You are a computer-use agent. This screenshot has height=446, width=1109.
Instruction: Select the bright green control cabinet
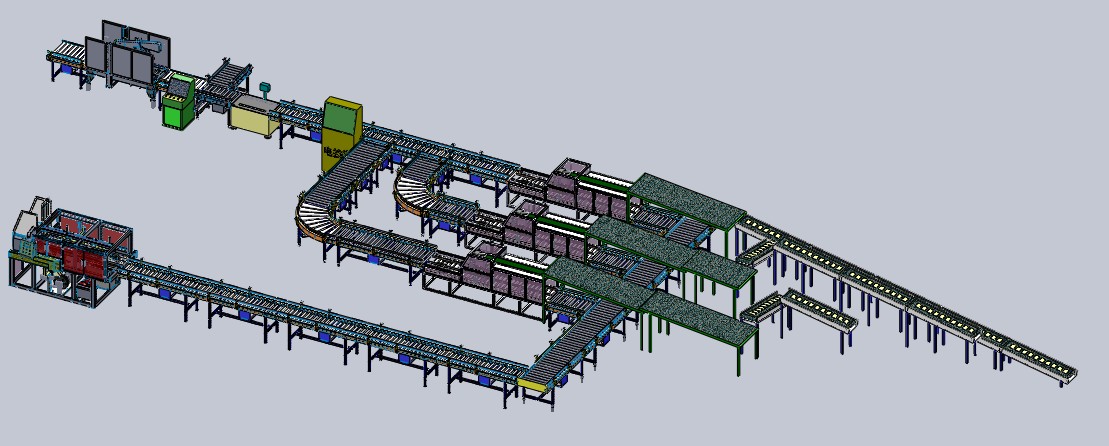click(x=178, y=101)
